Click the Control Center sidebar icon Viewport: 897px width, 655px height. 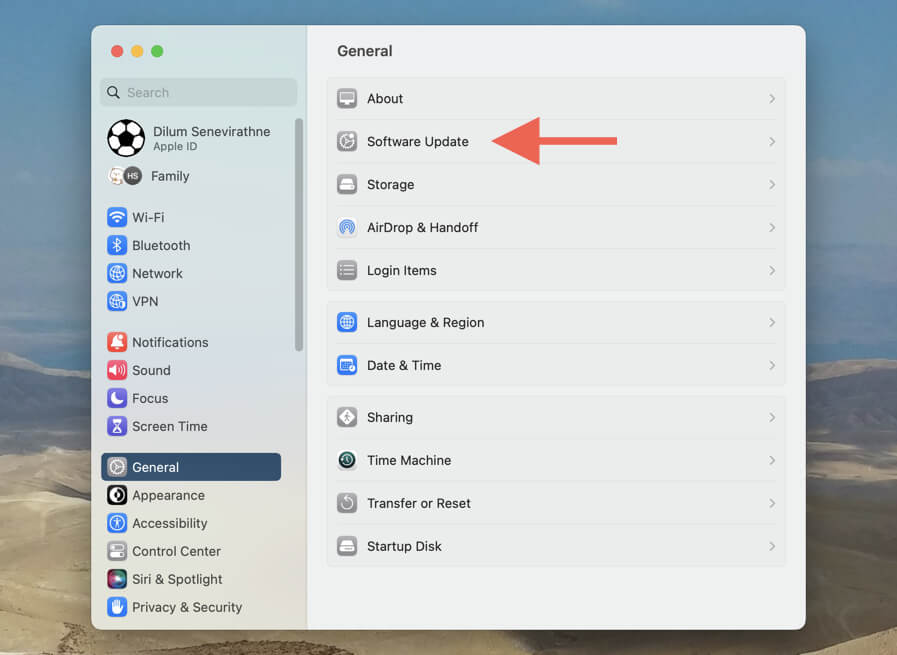(117, 551)
